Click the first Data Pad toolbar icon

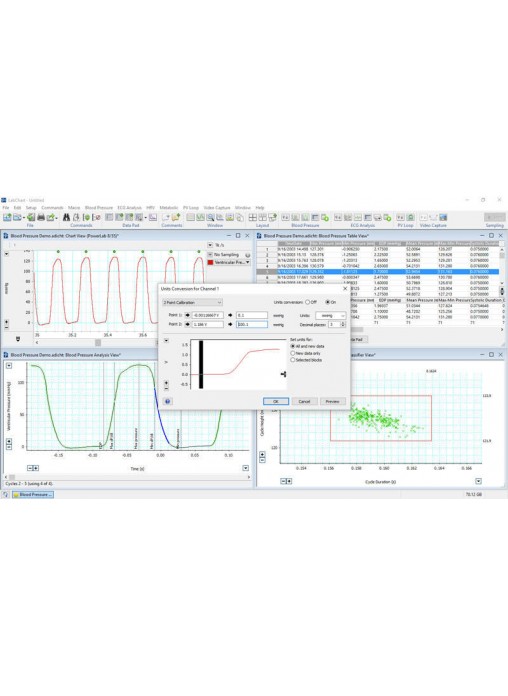click(x=109, y=217)
